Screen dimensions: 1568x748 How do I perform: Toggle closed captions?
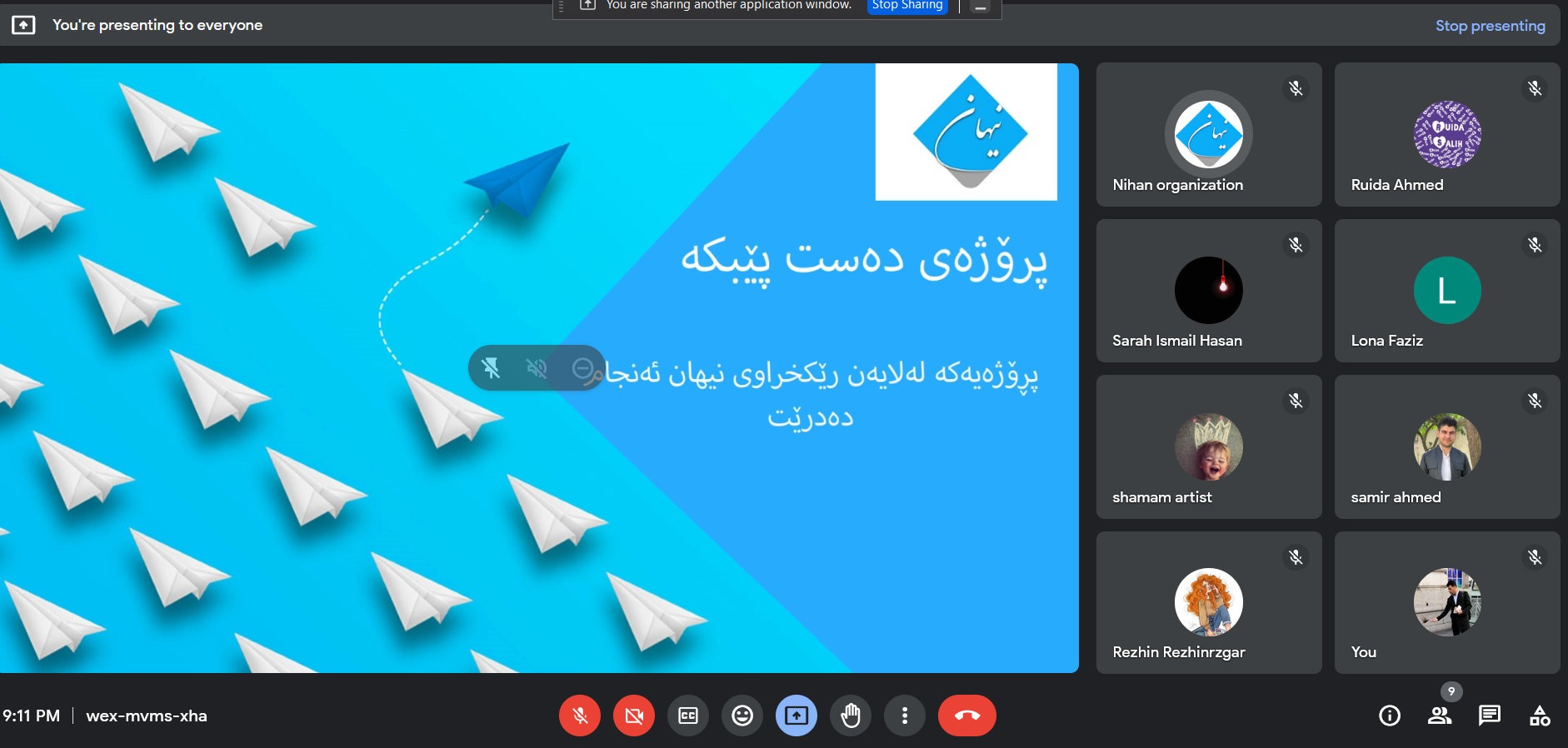coord(688,716)
